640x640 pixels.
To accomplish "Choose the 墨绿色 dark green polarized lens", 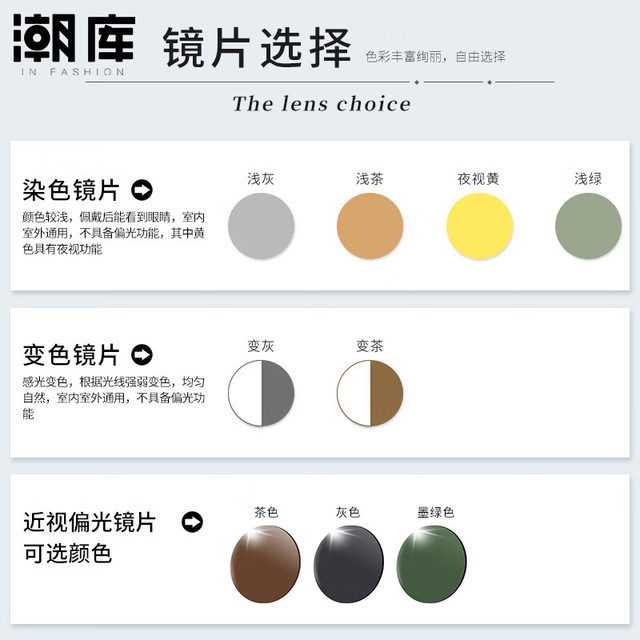I will point(431,564).
